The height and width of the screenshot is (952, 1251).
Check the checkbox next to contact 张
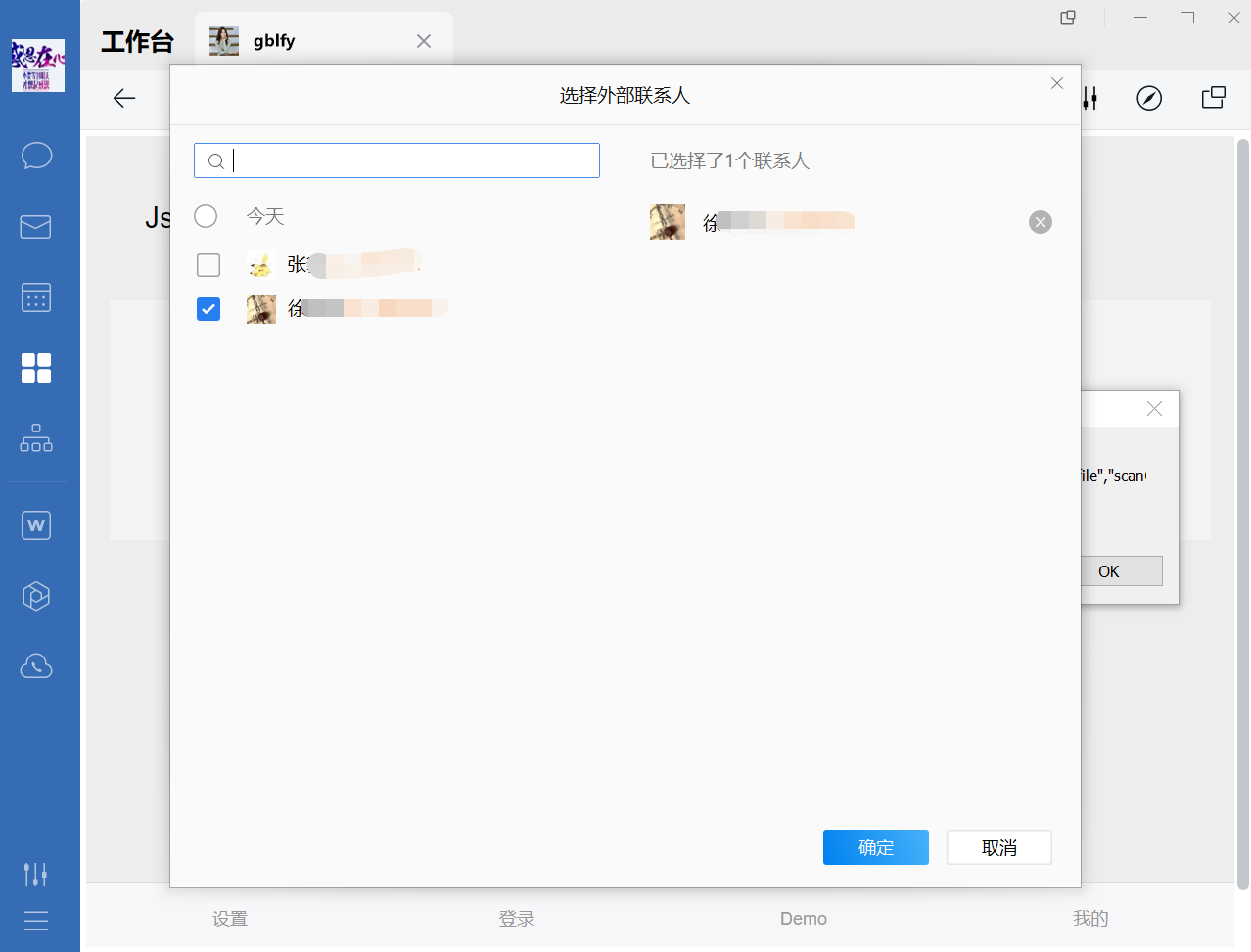208,264
